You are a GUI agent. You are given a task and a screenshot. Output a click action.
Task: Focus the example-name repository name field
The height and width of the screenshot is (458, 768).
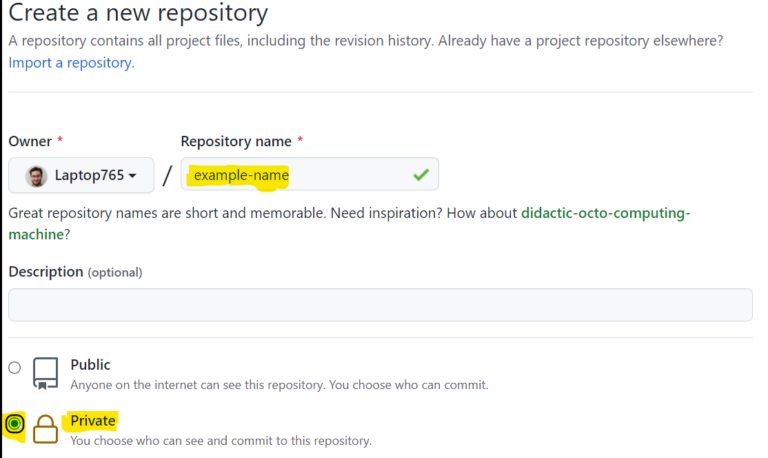300,175
